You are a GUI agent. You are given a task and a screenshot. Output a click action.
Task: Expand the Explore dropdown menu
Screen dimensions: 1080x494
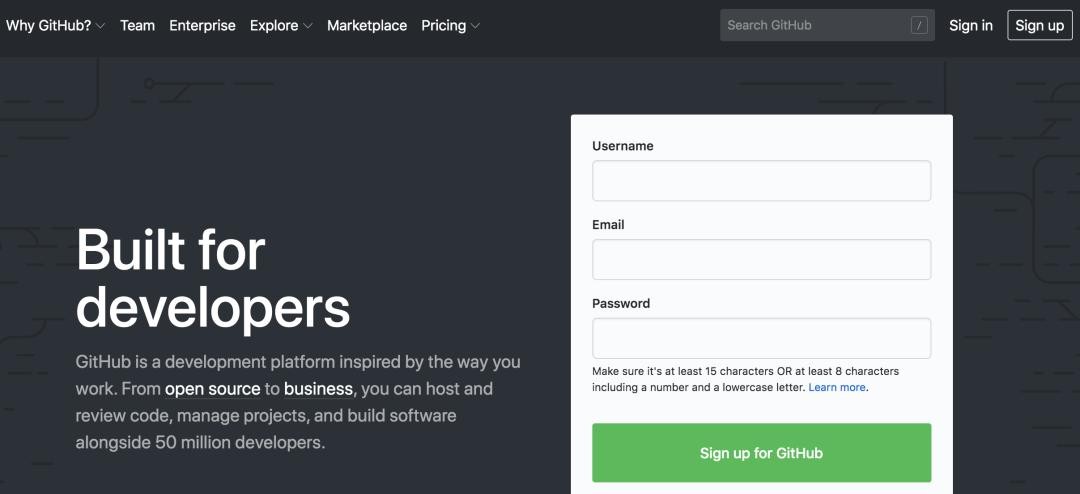coord(281,26)
